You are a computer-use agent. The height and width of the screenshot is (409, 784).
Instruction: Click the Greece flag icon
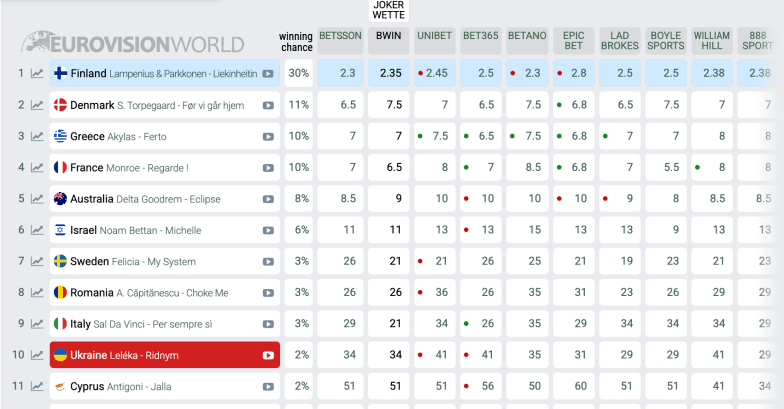pos(60,136)
